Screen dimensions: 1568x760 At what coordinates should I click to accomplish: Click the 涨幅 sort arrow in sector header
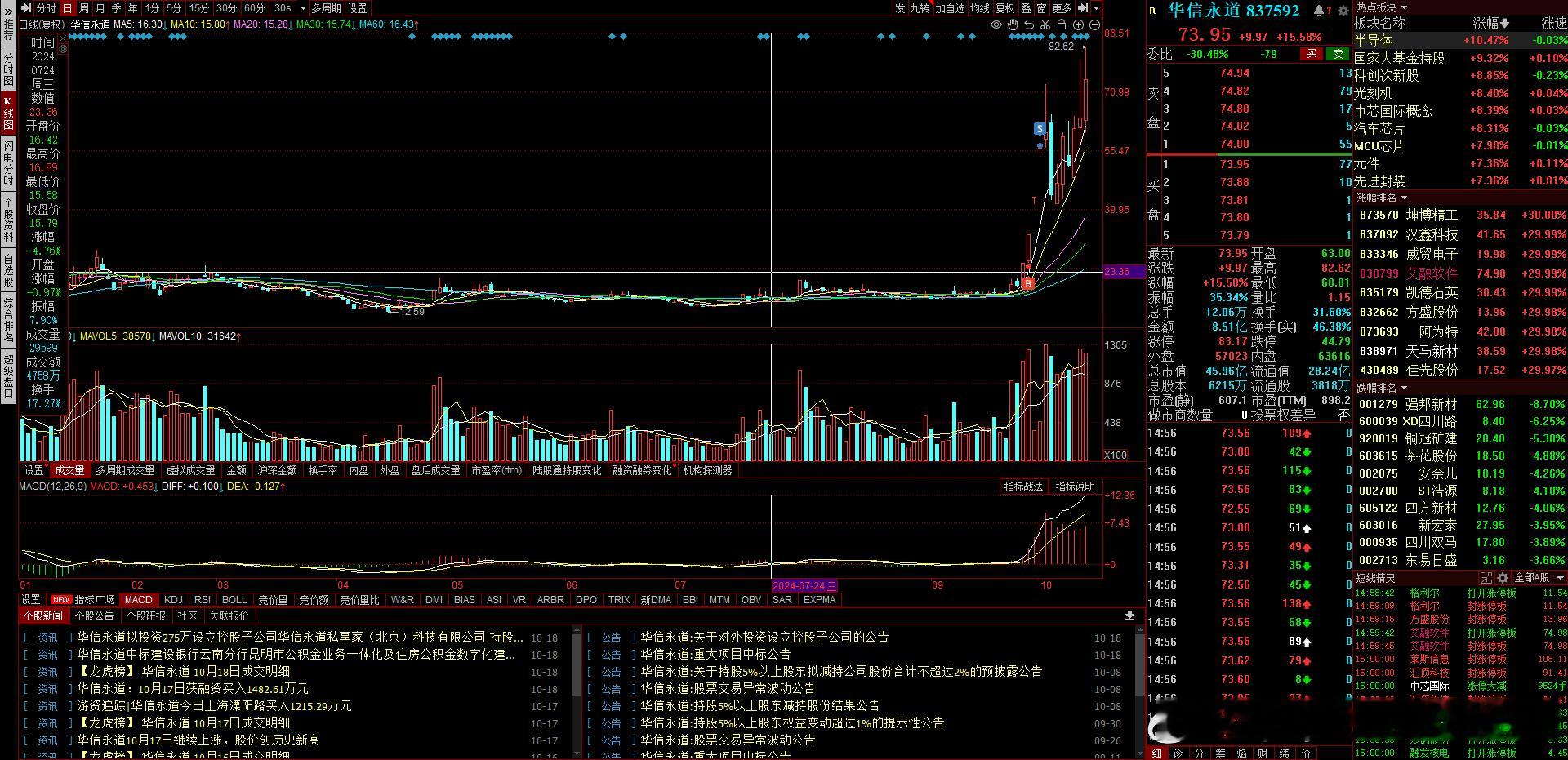1504,24
